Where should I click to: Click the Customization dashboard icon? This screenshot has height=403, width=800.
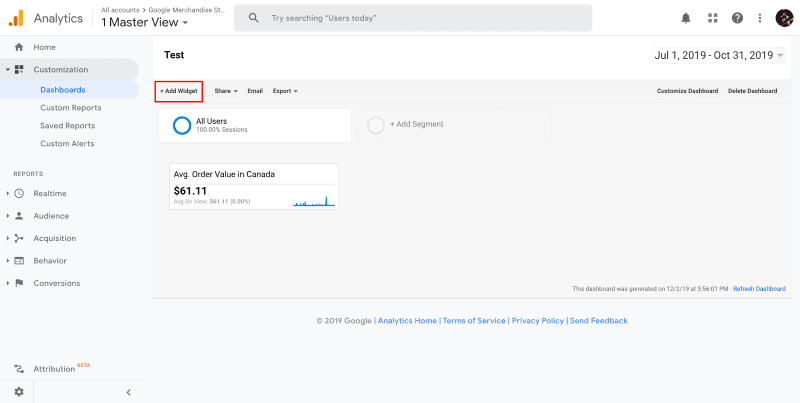pyautogui.click(x=19, y=69)
